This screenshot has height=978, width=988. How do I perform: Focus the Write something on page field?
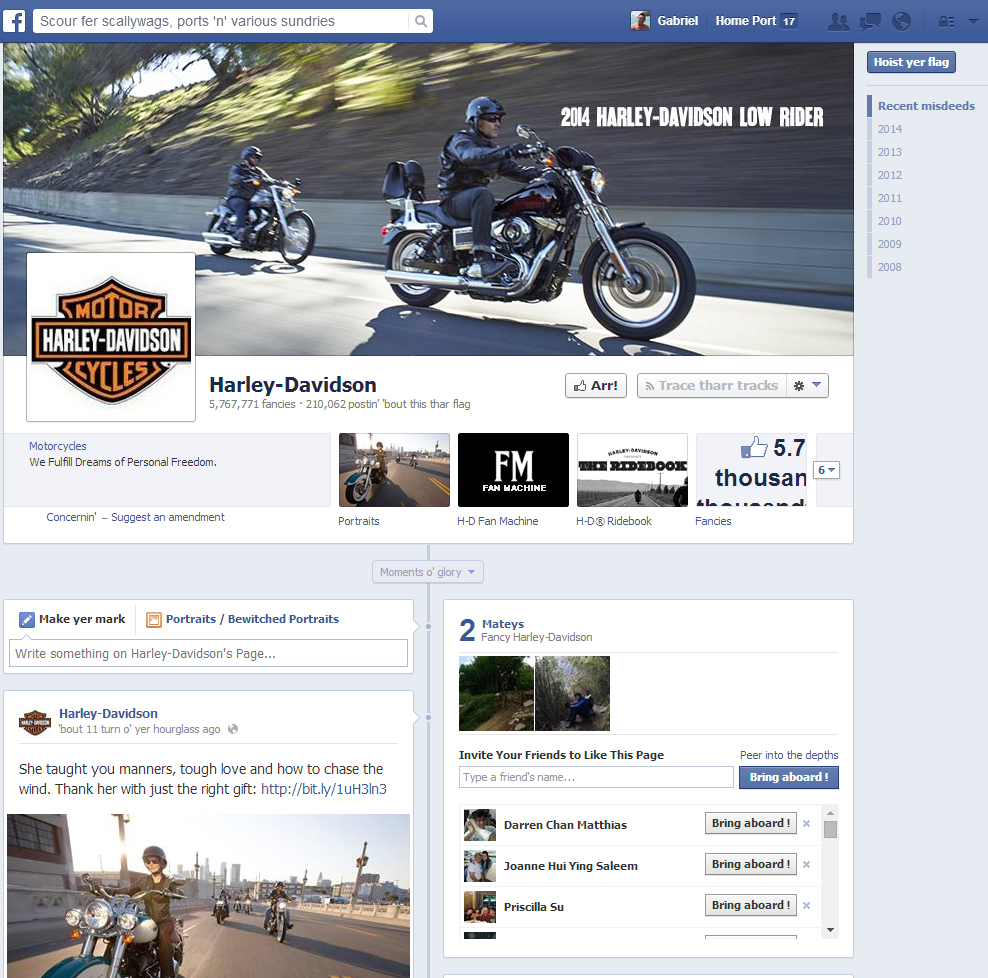point(209,653)
